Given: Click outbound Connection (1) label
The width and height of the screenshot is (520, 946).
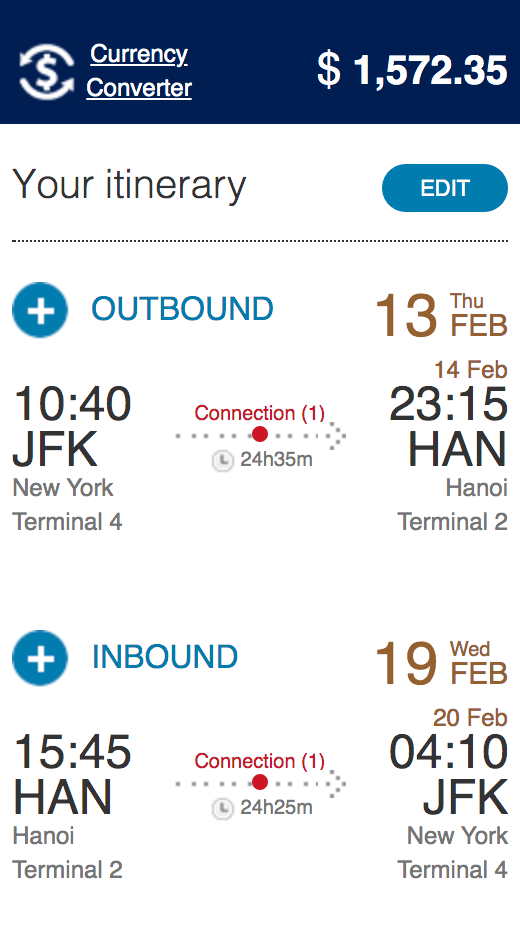Looking at the screenshot, I should tap(259, 413).
